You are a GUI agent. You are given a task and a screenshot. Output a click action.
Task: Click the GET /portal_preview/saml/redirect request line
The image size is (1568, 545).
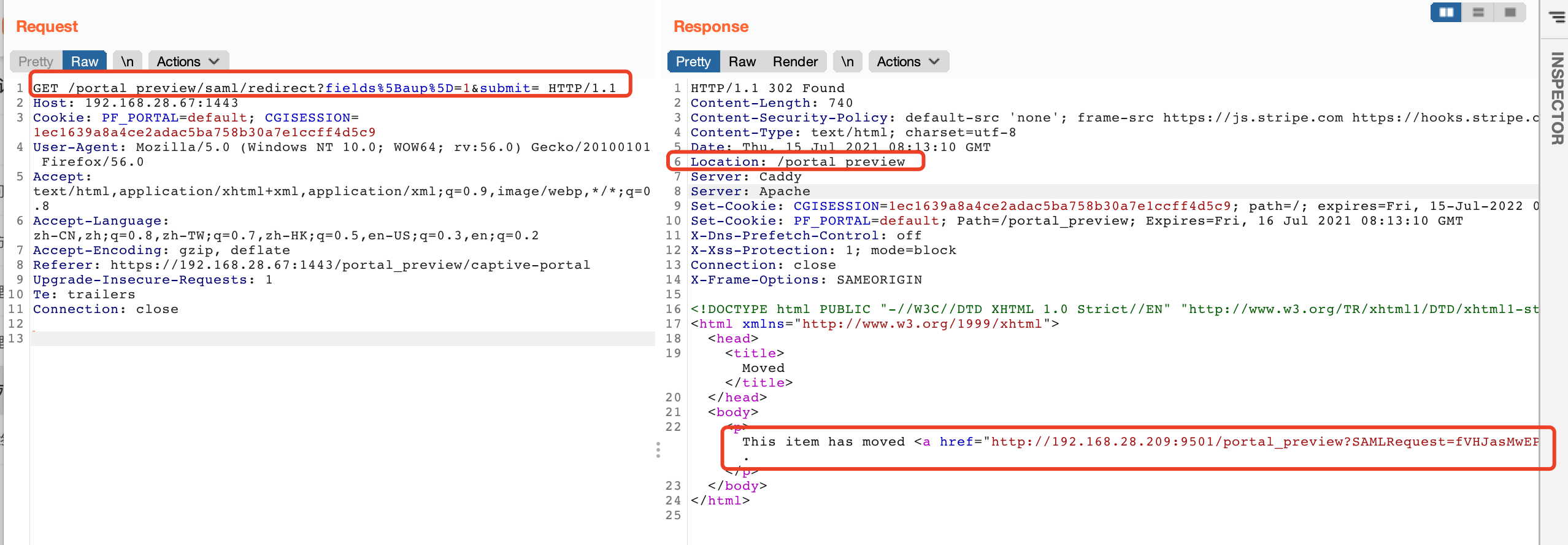[x=325, y=88]
